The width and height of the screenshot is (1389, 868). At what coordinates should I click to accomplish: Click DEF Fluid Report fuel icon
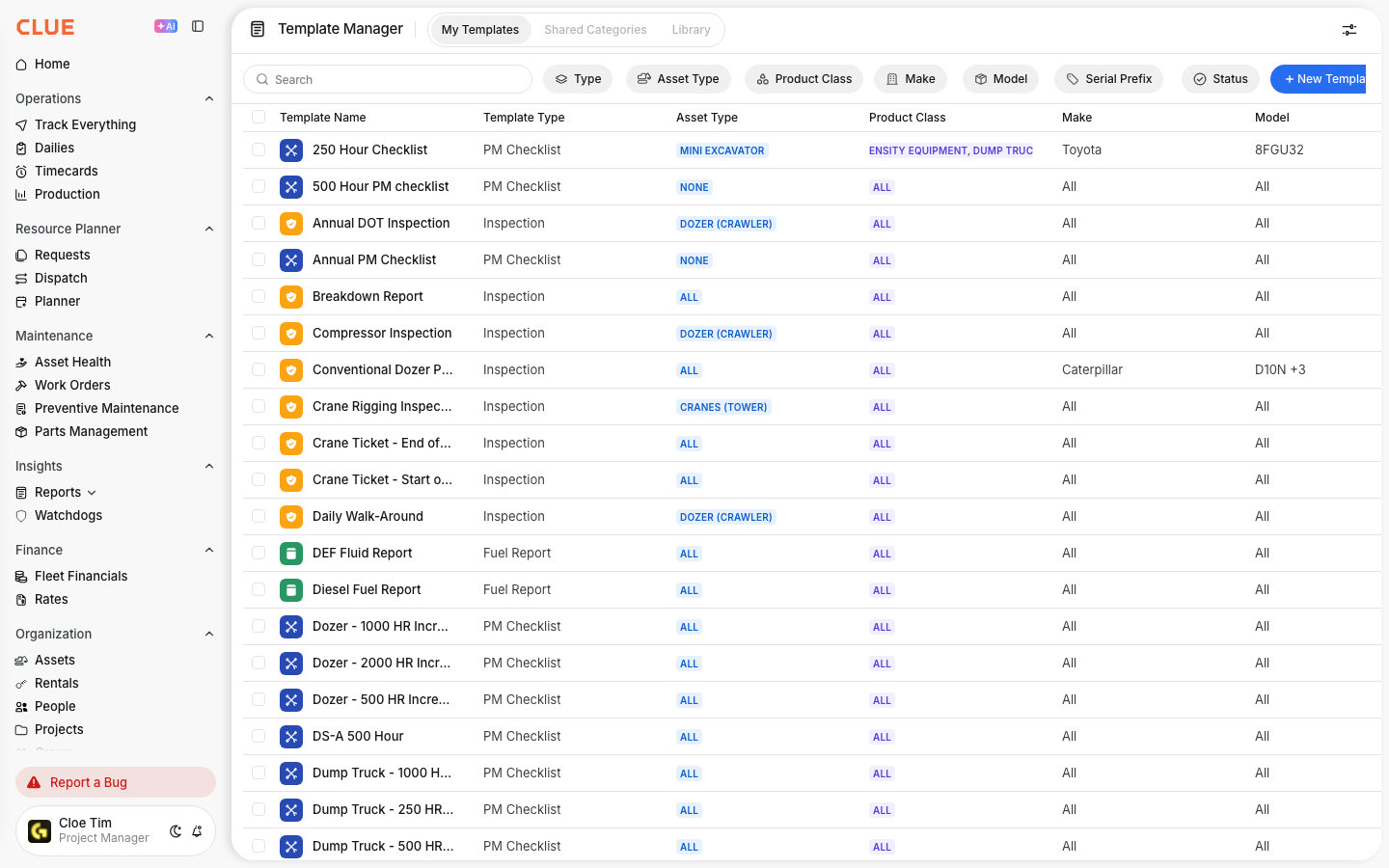291,554
